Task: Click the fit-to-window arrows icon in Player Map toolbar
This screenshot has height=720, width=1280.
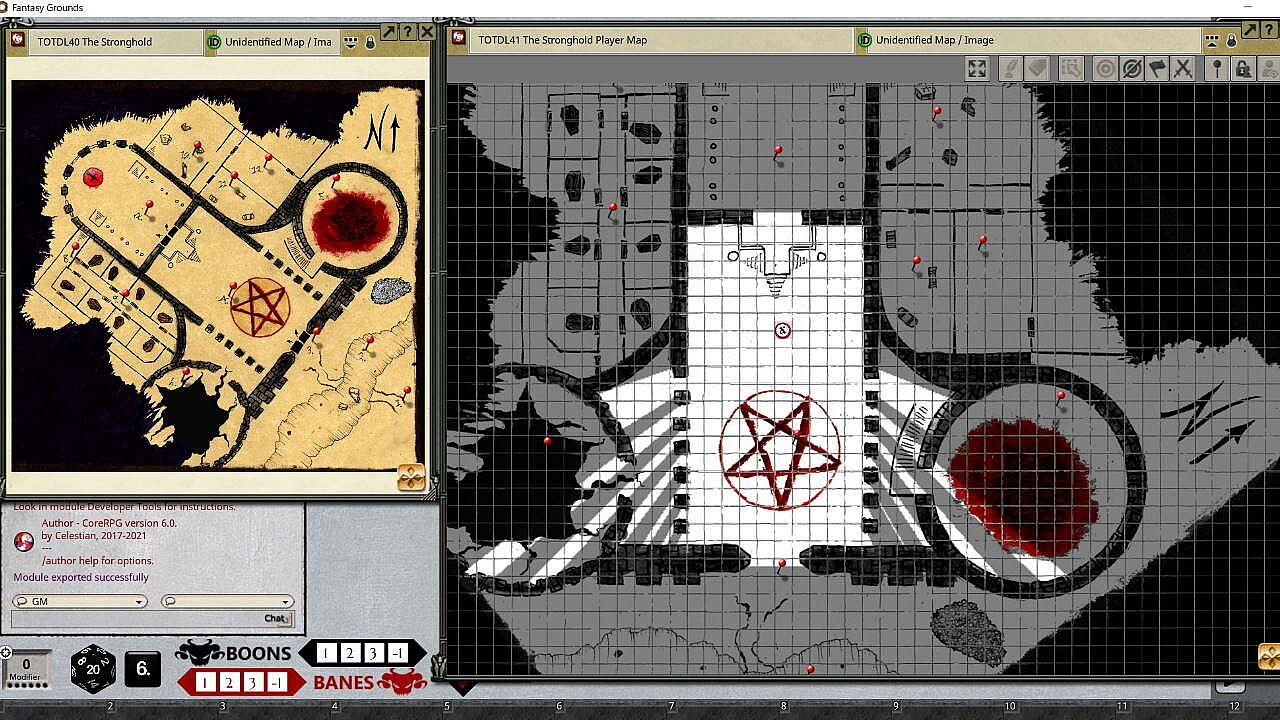Action: click(x=977, y=68)
